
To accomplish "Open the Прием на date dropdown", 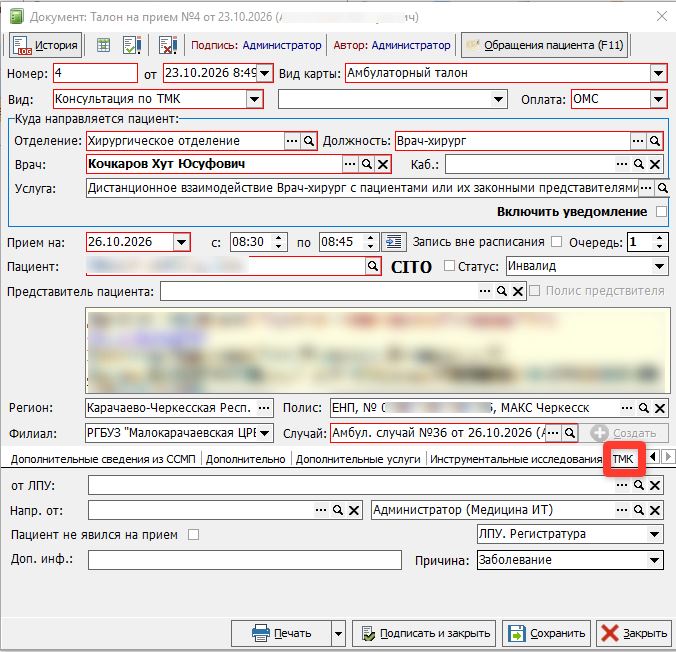I will tap(182, 242).
